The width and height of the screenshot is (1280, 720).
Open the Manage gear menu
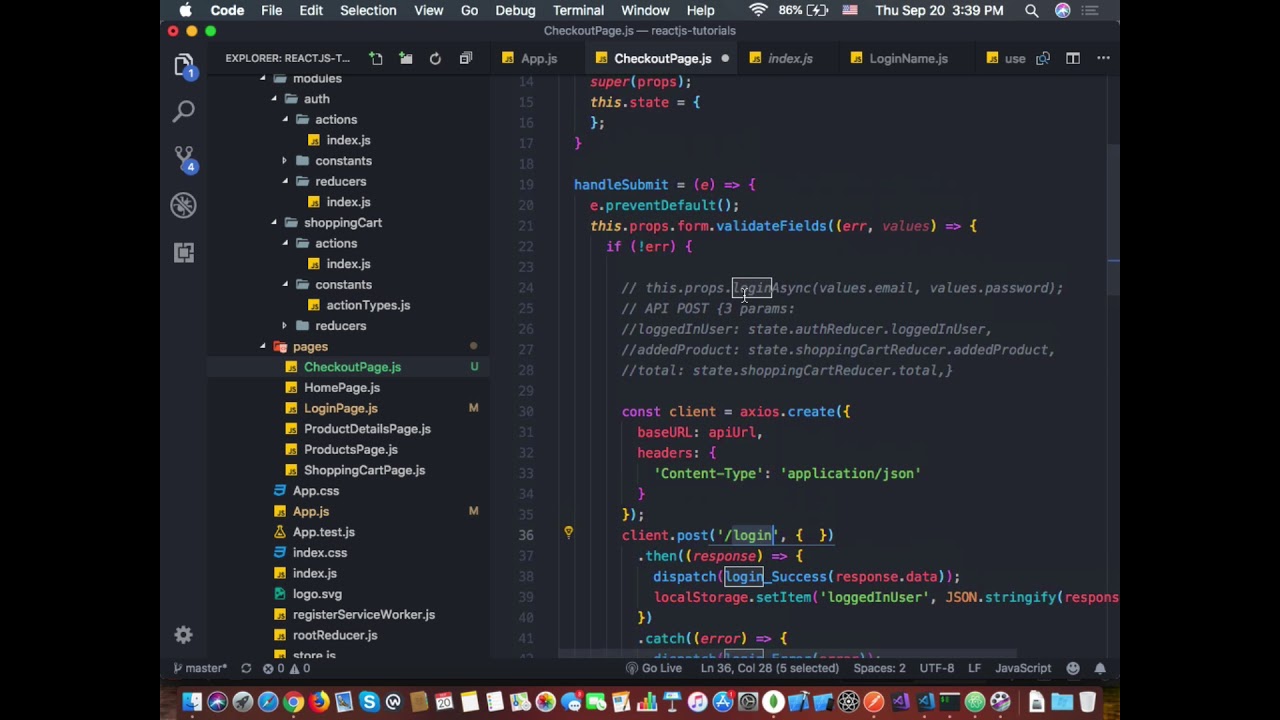(x=184, y=635)
